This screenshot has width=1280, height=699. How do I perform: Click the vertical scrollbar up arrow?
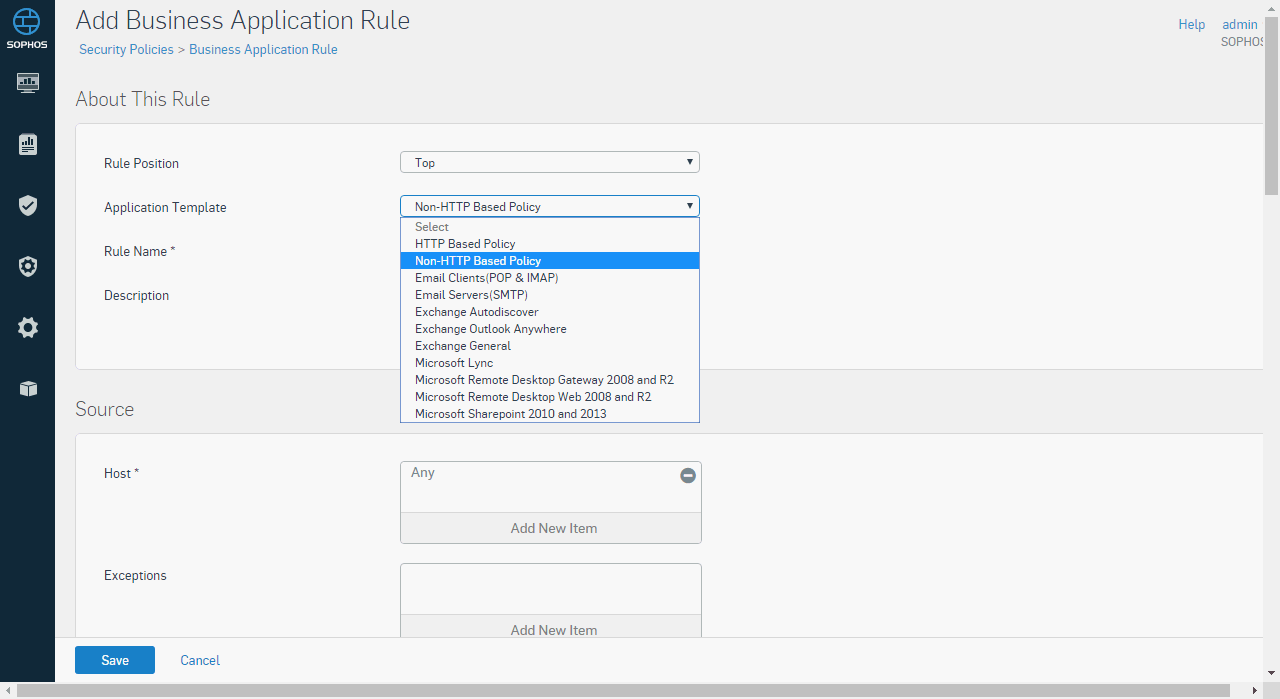coord(1272,8)
